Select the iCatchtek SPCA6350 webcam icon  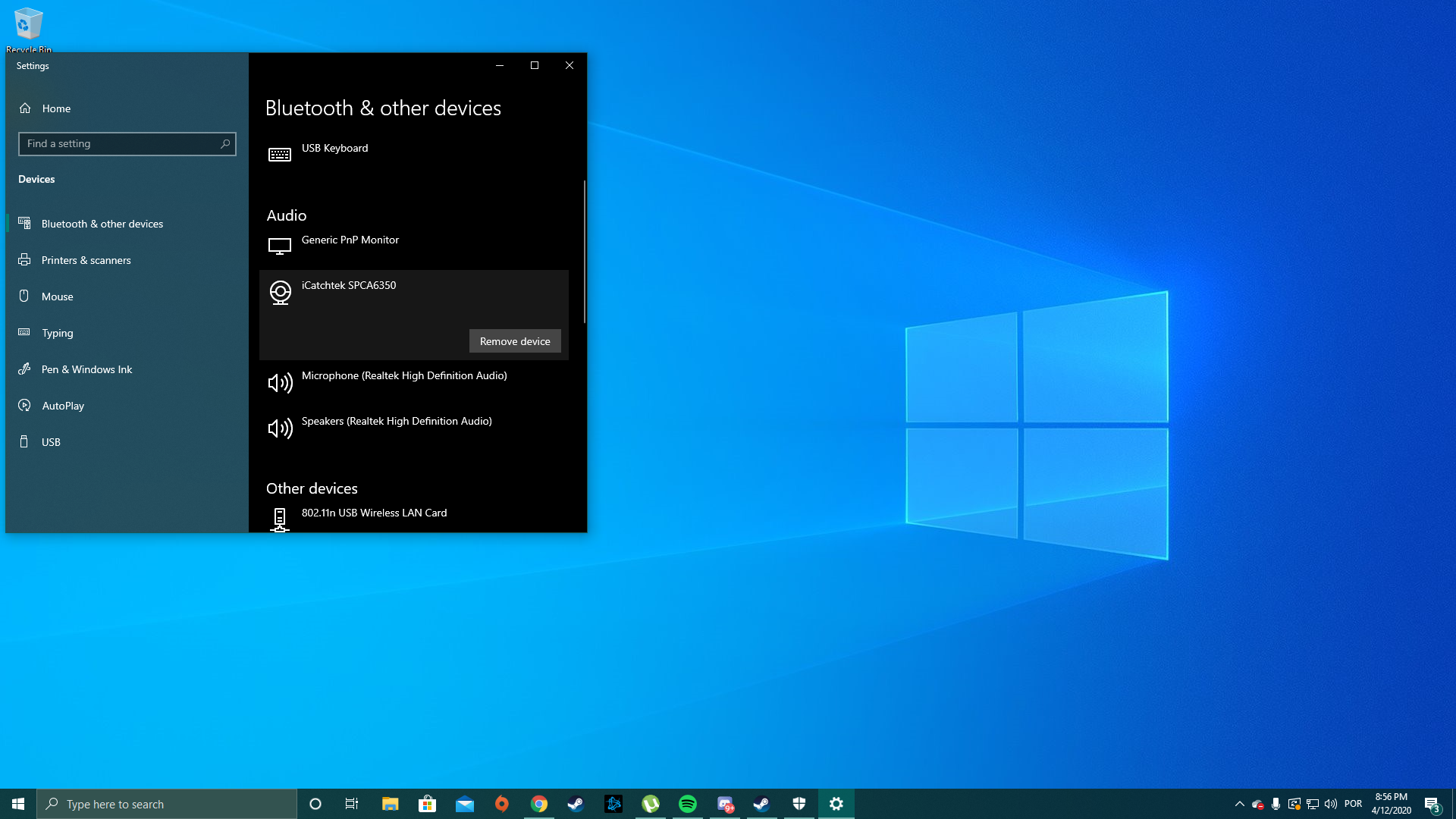tap(280, 293)
